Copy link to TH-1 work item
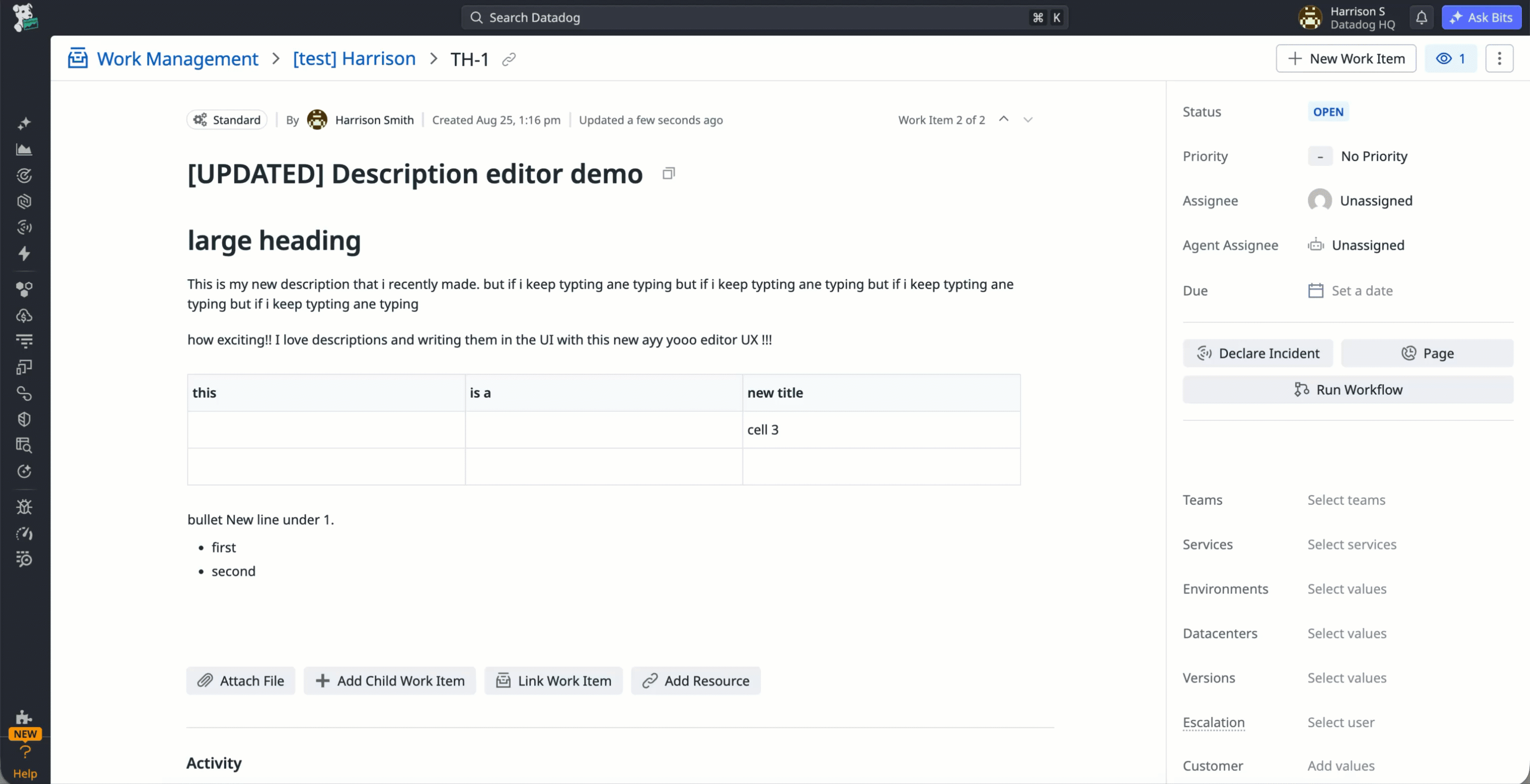 [x=509, y=59]
